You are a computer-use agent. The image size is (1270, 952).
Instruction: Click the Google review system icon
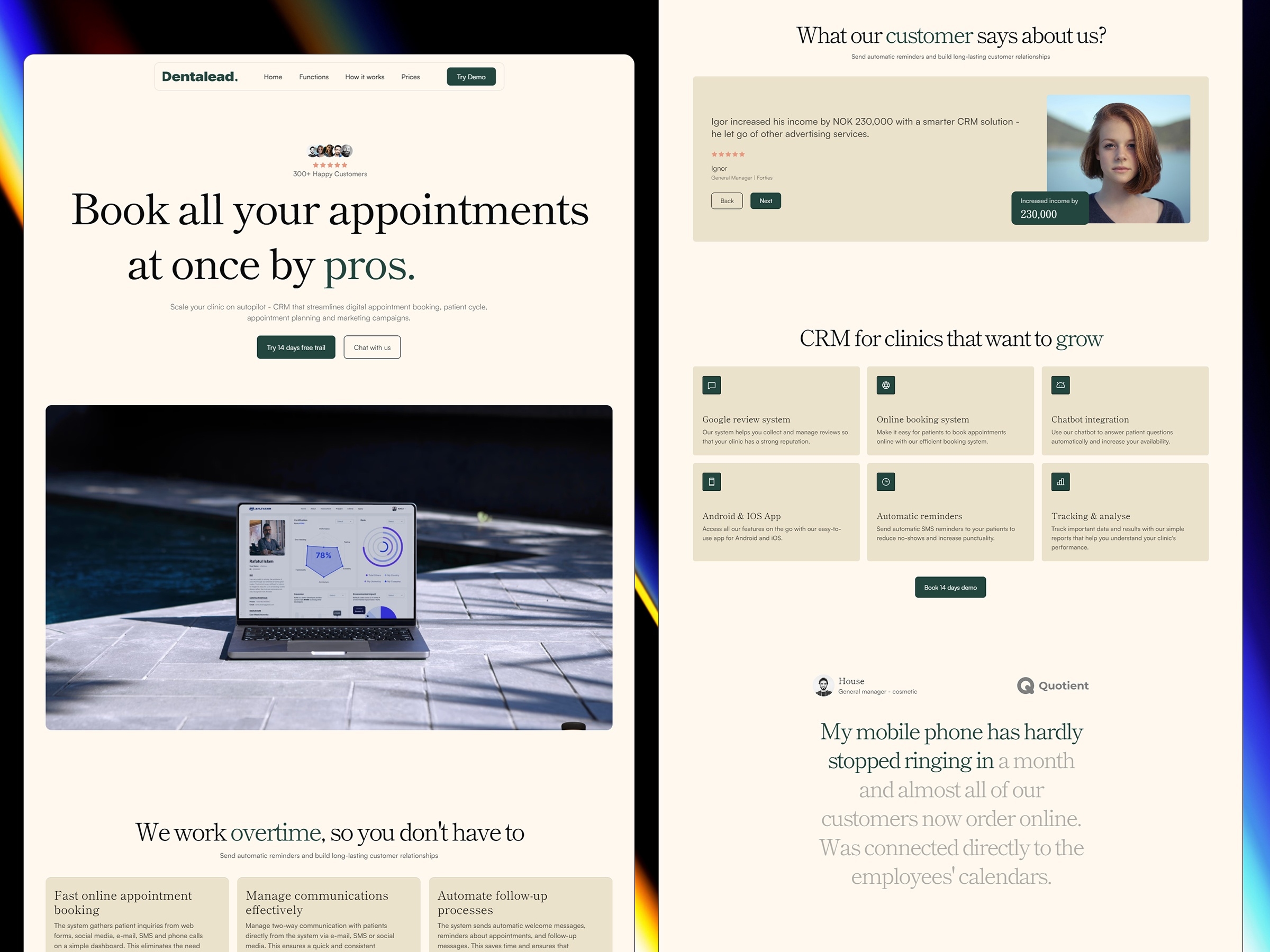tap(711, 385)
